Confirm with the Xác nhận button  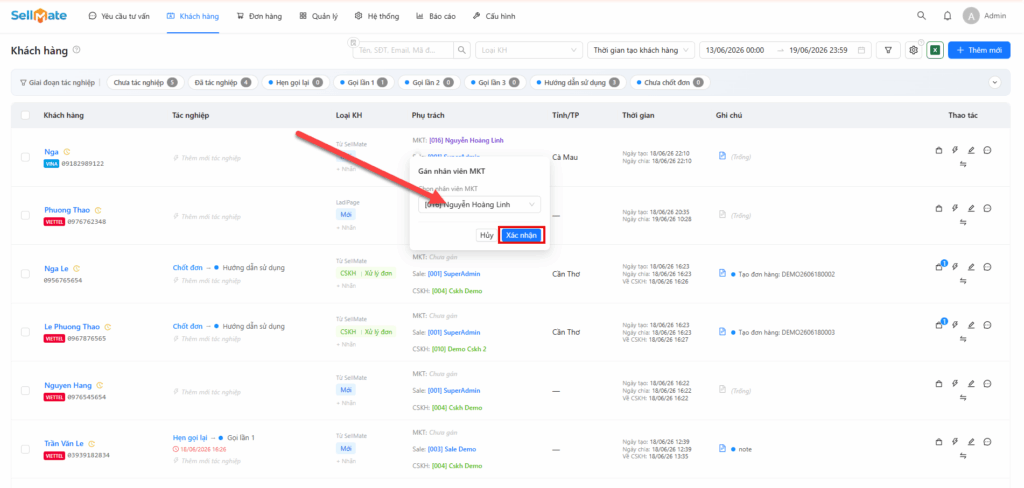(x=520, y=235)
